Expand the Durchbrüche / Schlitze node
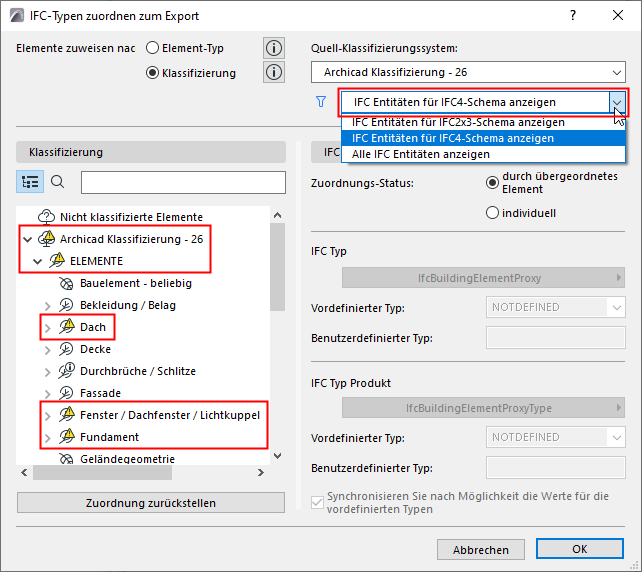Image resolution: width=642 pixels, height=572 pixels. pyautogui.click(x=47, y=372)
